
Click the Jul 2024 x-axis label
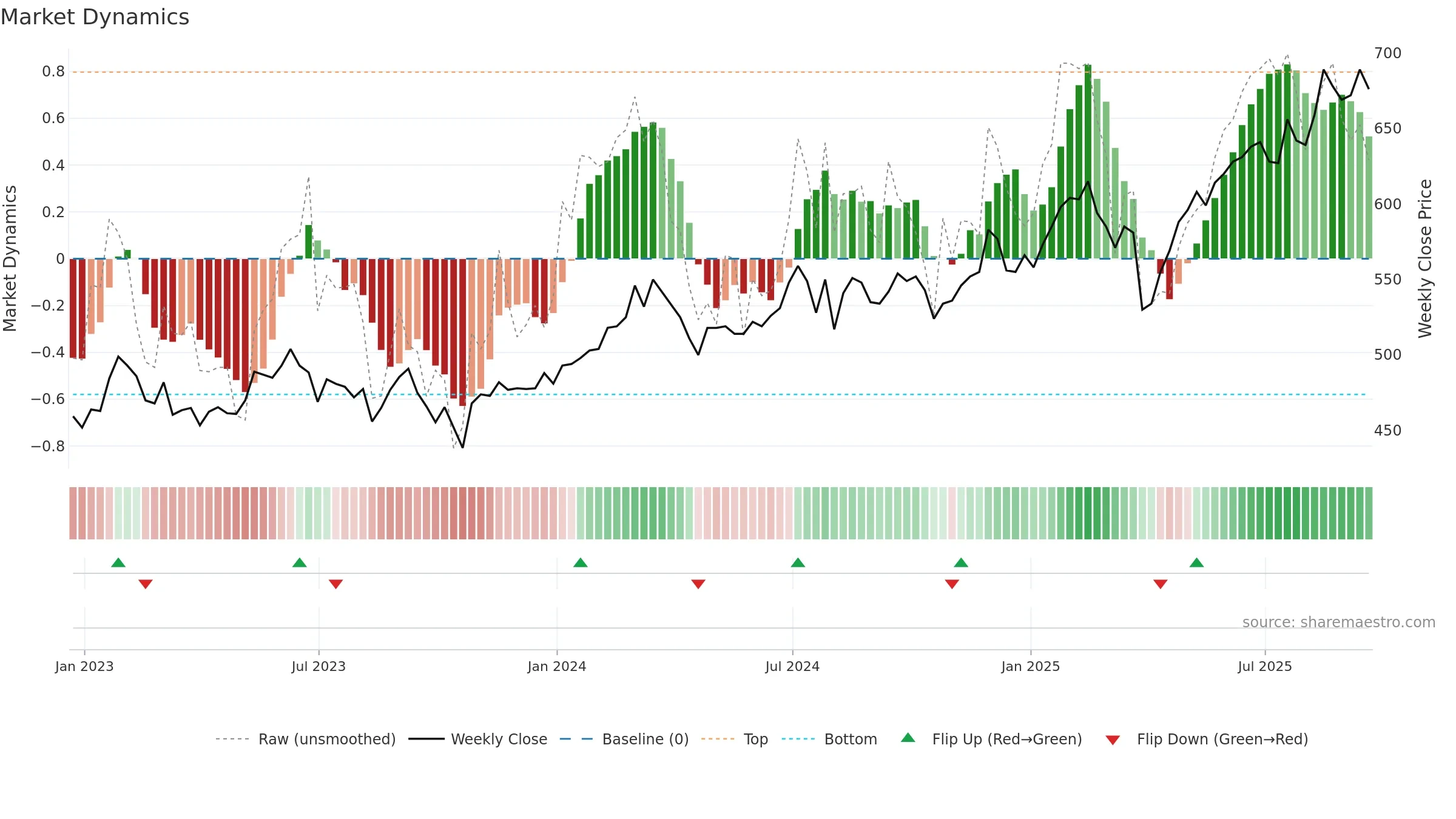click(x=792, y=666)
